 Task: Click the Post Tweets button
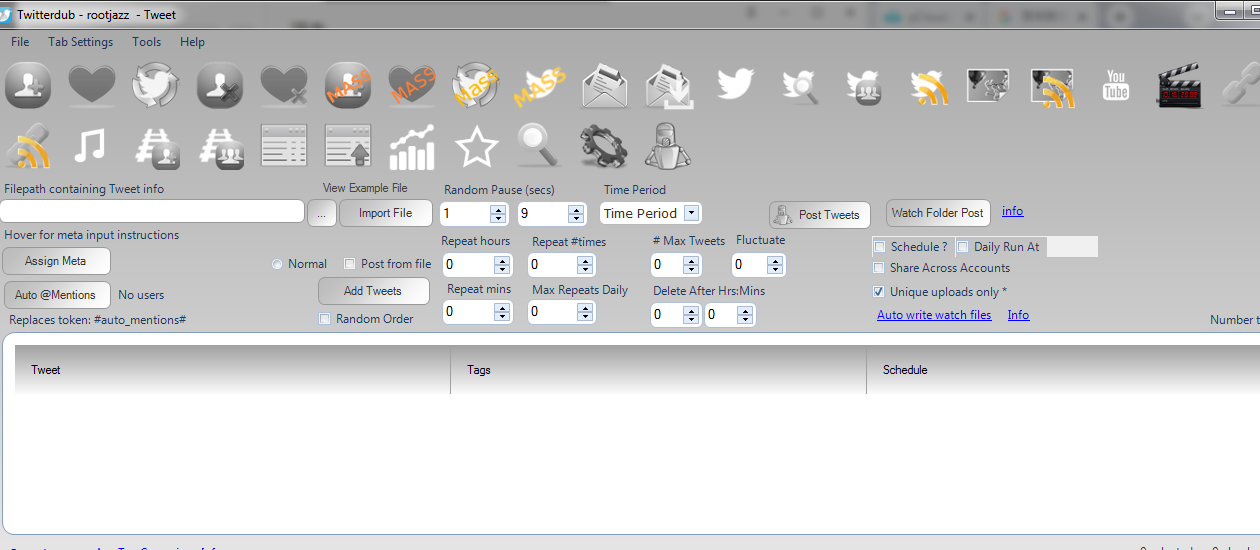coord(819,215)
